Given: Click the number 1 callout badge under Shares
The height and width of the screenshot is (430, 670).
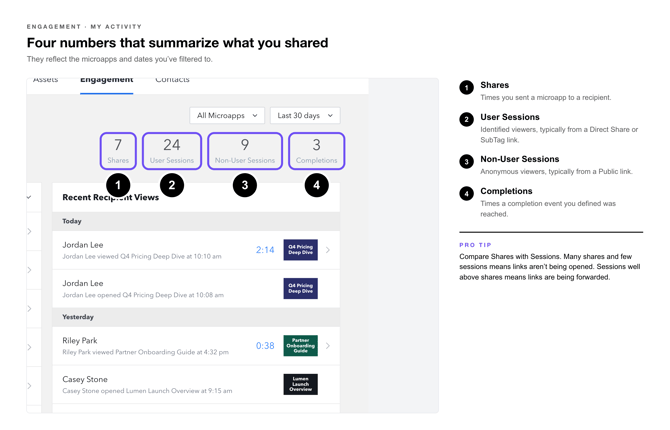Looking at the screenshot, I should 118,185.
